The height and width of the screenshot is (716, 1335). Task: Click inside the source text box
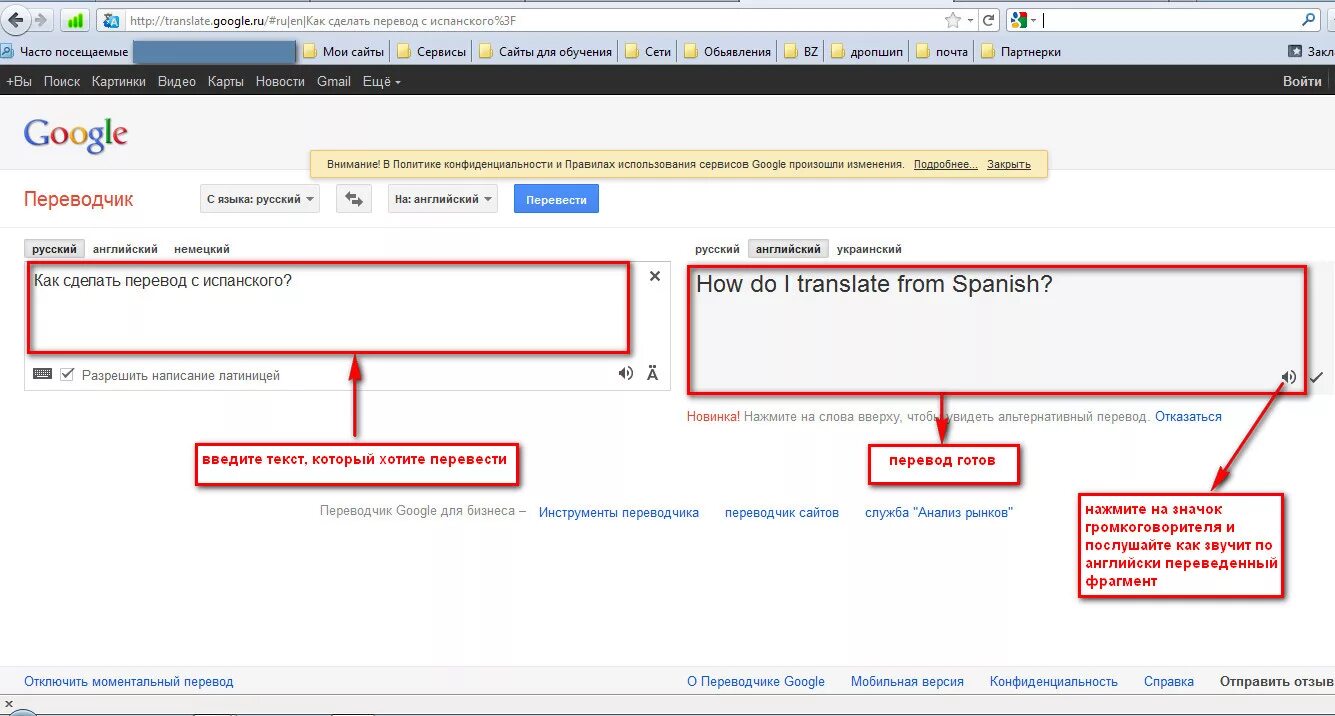(329, 308)
